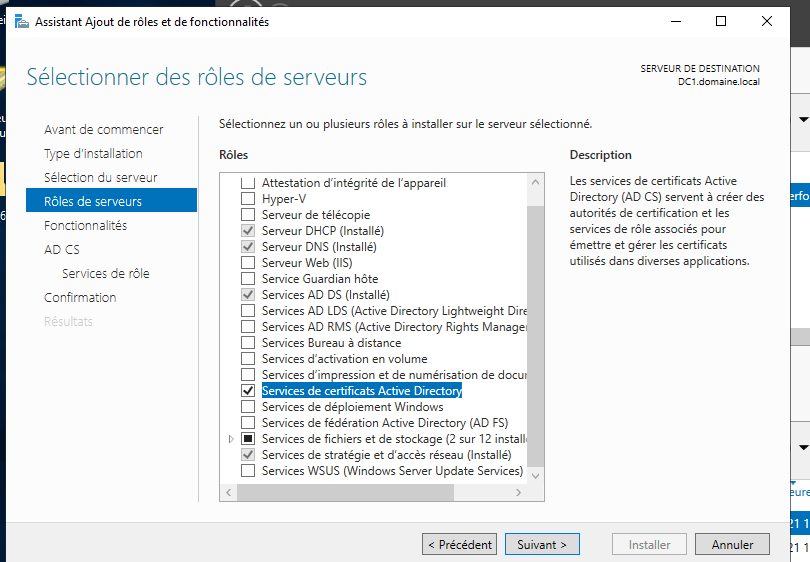Image resolution: width=810 pixels, height=562 pixels.
Task: Uncheck Services de certificats Active Directory
Action: [248, 391]
